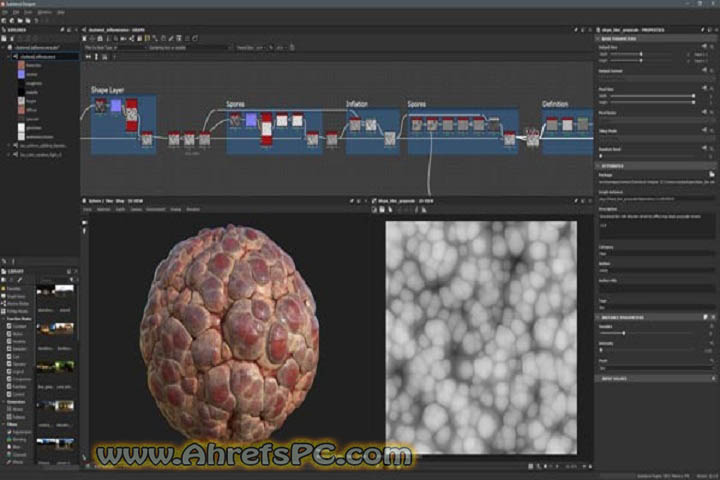Click the New Substance icon in main toolbar
The image size is (720, 480).
(x=4, y=21)
